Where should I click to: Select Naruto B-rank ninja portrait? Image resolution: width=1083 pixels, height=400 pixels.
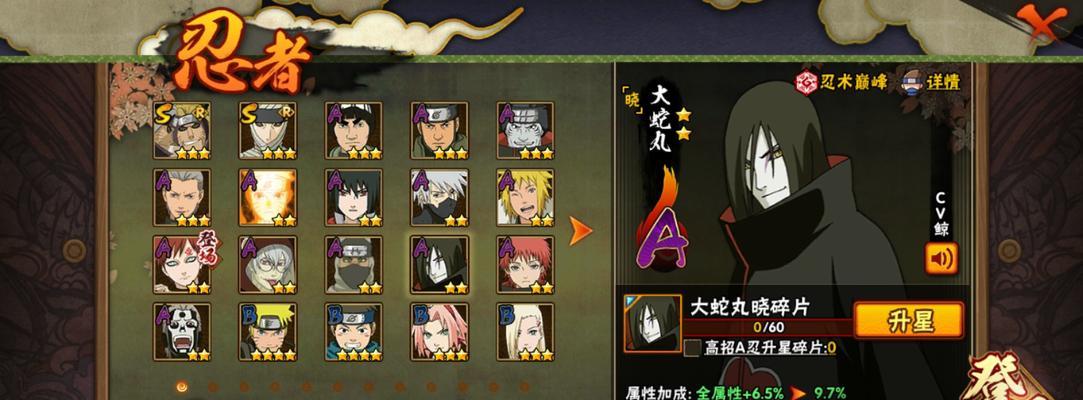point(268,332)
